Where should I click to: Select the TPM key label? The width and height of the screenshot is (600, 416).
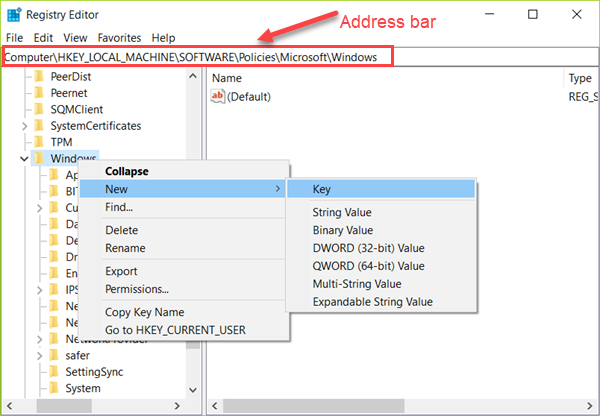pos(61,142)
